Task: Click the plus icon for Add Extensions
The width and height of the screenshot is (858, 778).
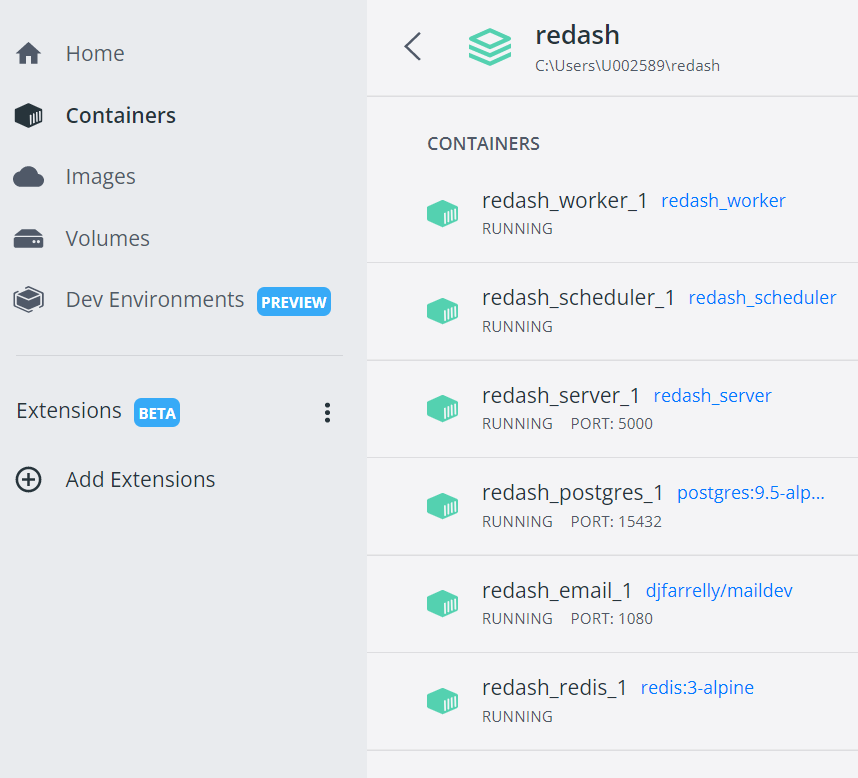Action: [28, 480]
